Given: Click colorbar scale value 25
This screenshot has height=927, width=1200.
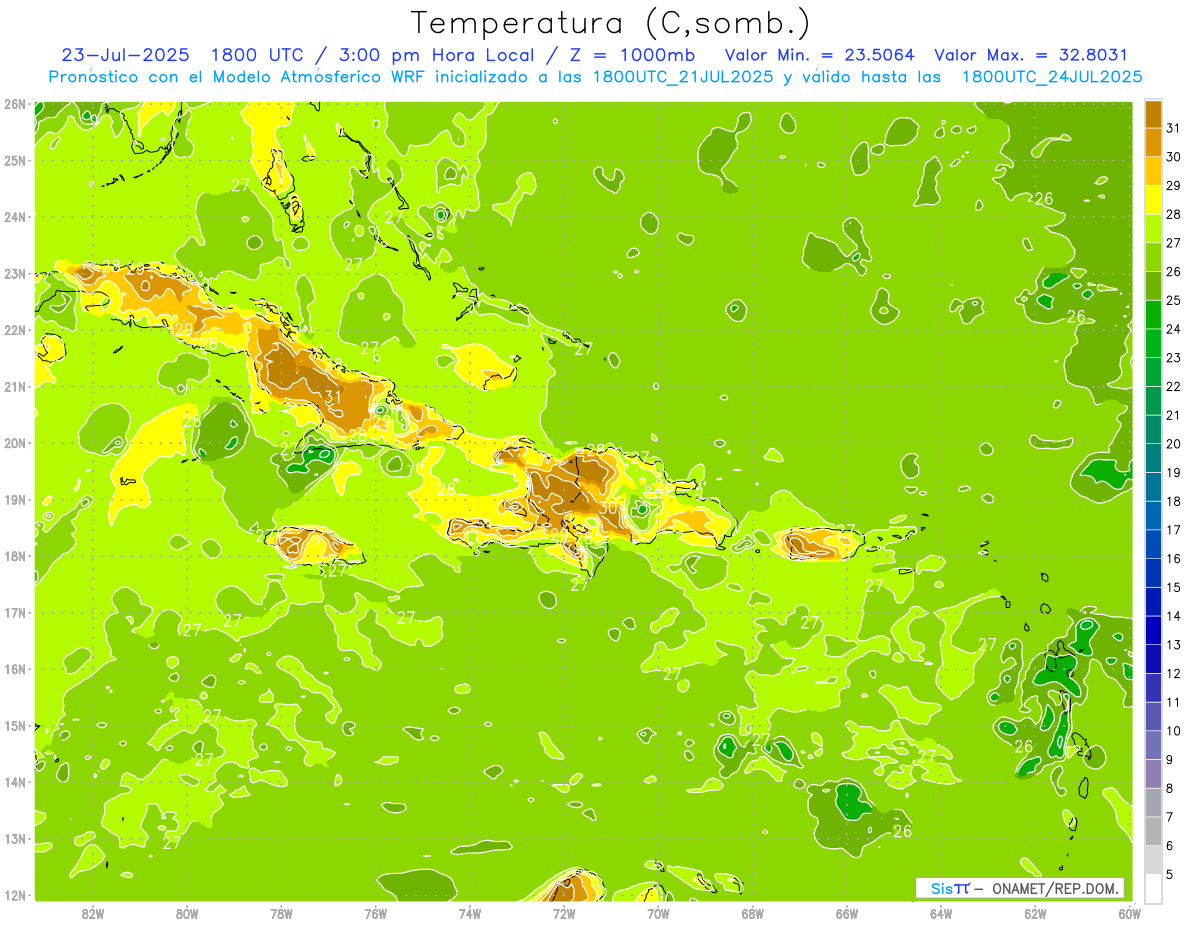Looking at the screenshot, I should (x=1174, y=300).
